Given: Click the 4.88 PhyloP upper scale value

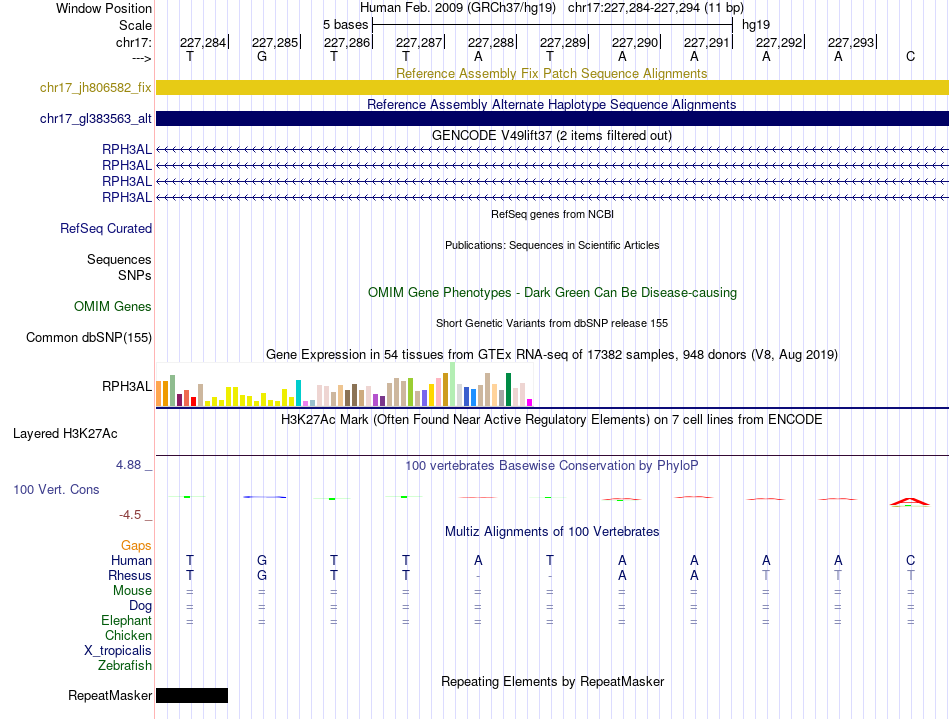Looking at the screenshot, I should coord(128,465).
